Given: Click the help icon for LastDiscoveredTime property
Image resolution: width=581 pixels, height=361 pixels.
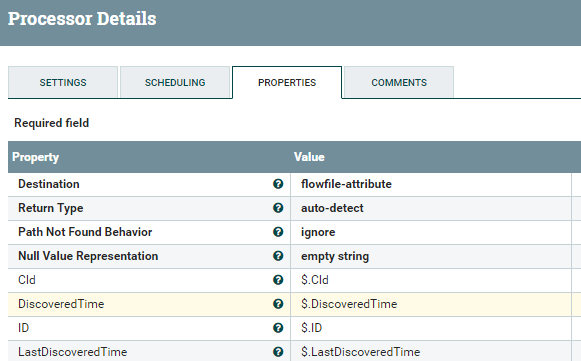Looking at the screenshot, I should click(x=278, y=352).
